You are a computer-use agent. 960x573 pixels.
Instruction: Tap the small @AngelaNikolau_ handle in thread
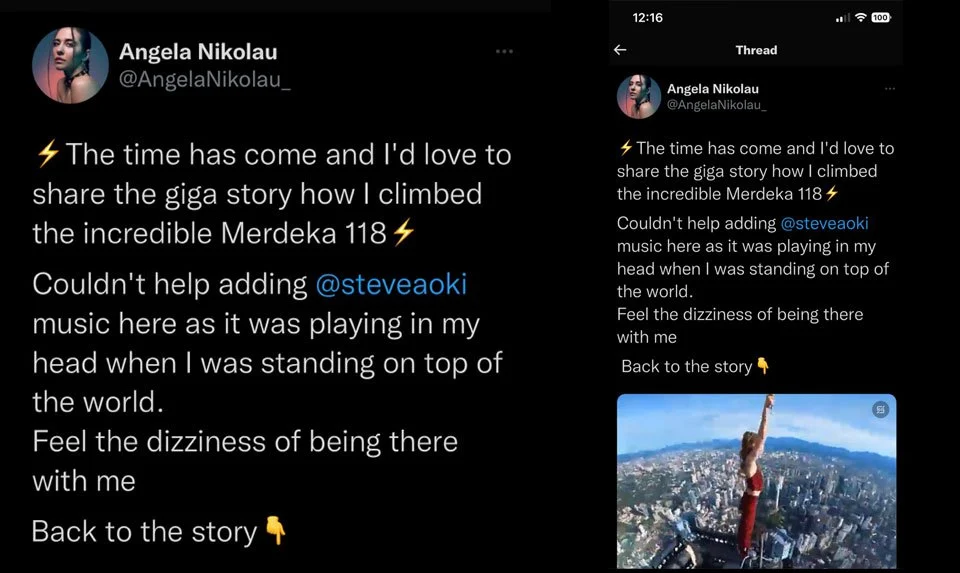pos(716,105)
